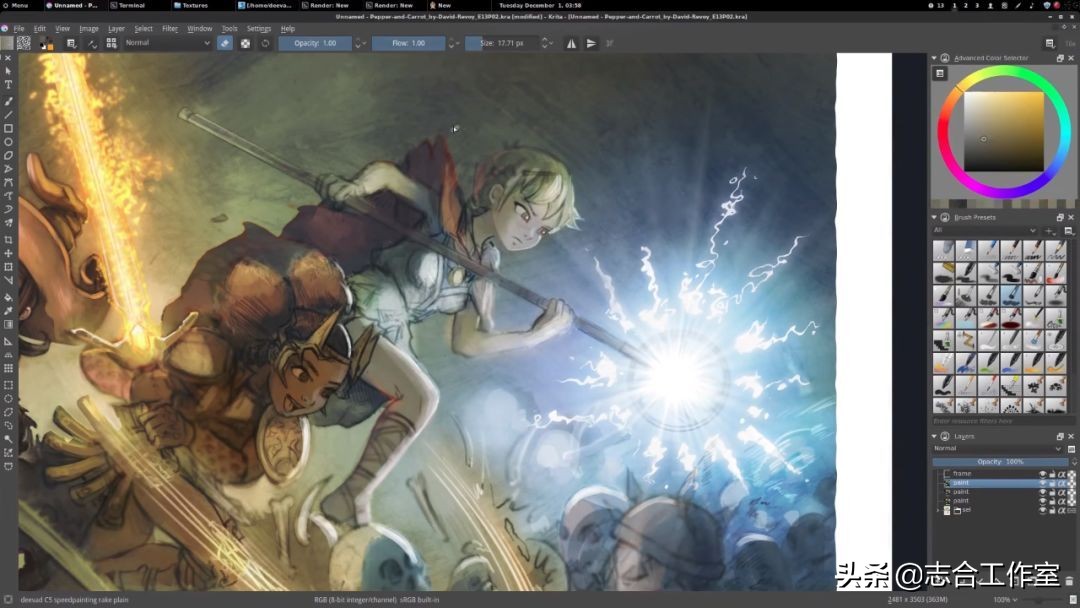The height and width of the screenshot is (608, 1080).
Task: Choose the Ellipse shape tool
Action: tap(8, 142)
